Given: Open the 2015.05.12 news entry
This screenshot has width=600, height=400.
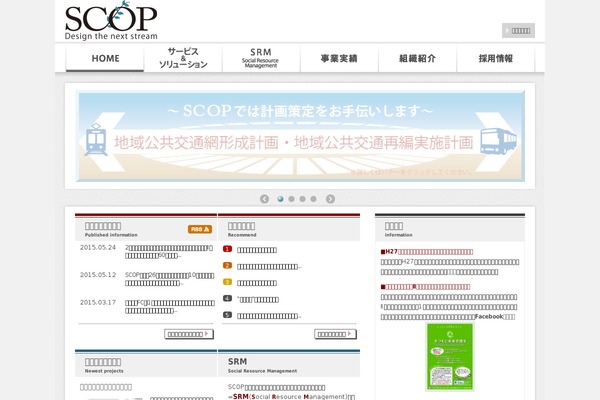Looking at the screenshot, I should (169, 279).
